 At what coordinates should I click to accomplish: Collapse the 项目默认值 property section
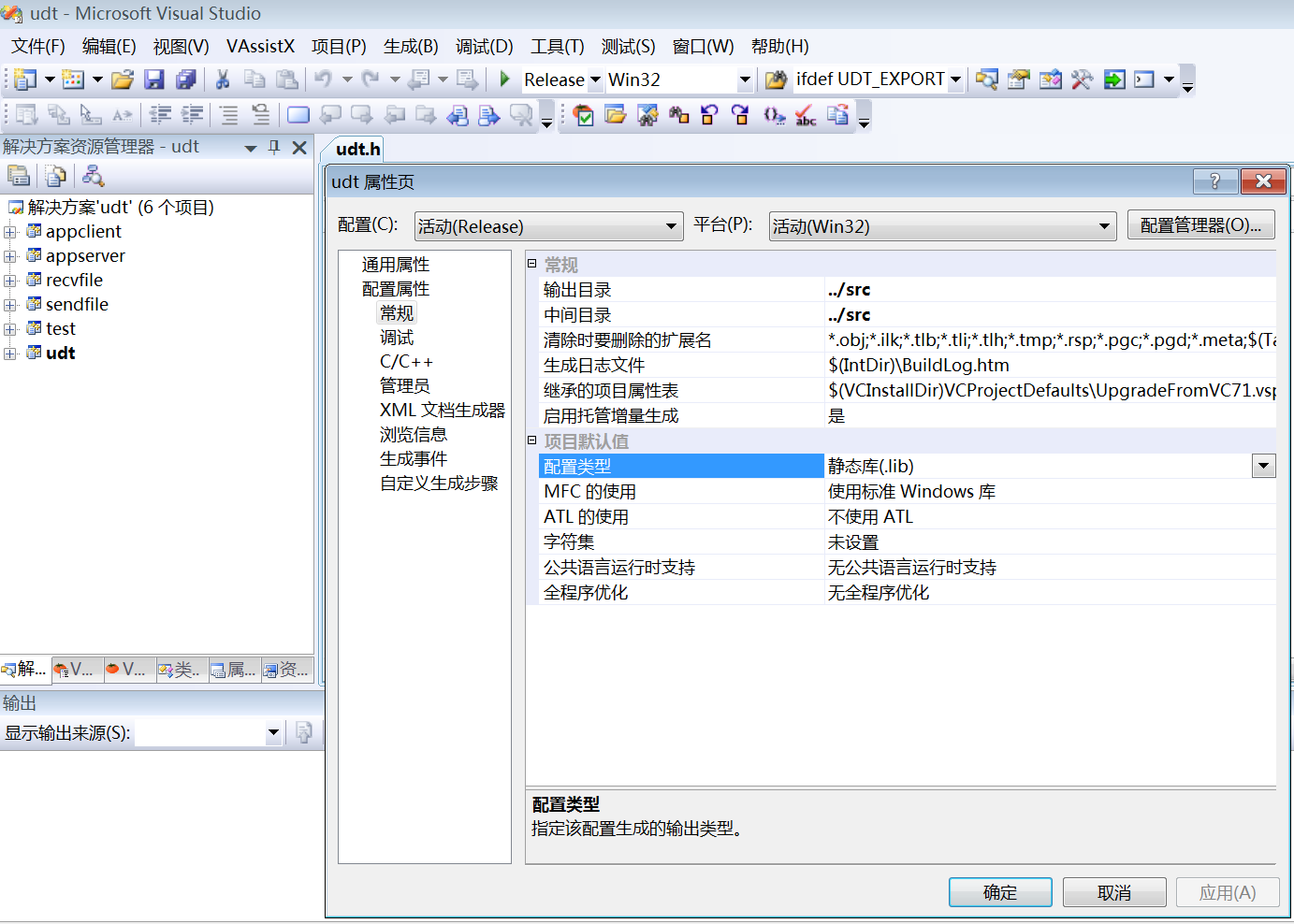[x=531, y=440]
